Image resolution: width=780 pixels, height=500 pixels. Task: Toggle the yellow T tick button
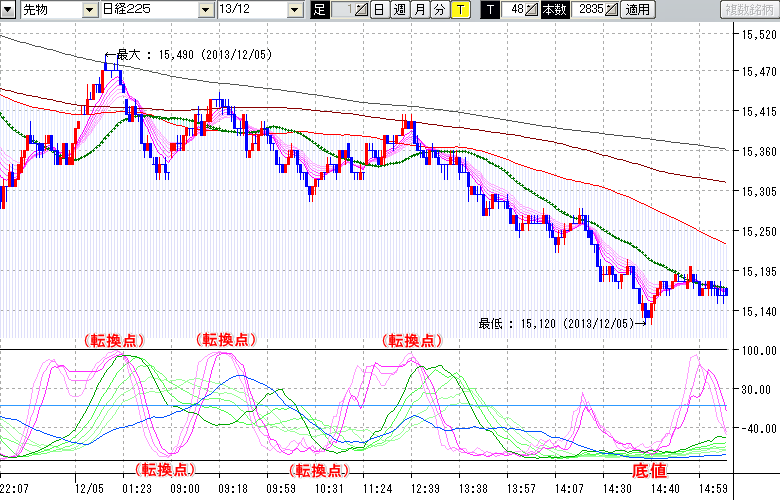point(459,10)
